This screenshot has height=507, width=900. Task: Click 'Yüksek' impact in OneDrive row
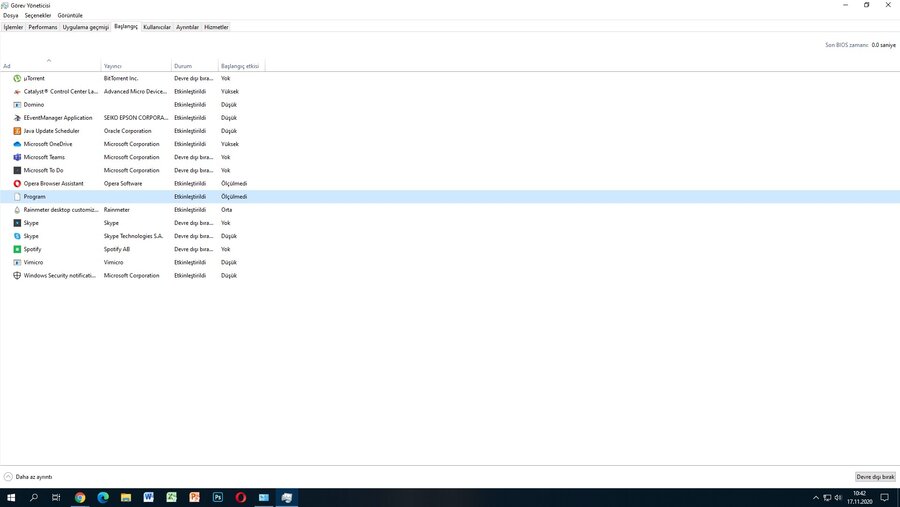(x=230, y=144)
